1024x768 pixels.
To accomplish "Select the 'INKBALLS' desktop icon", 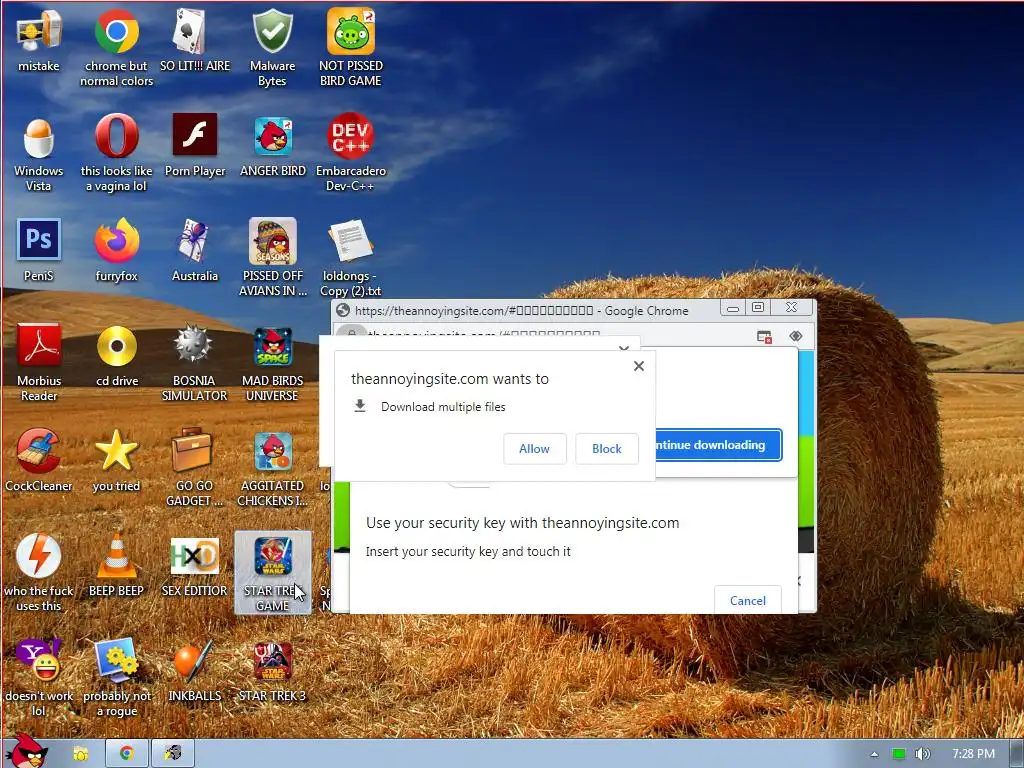I will (195, 671).
